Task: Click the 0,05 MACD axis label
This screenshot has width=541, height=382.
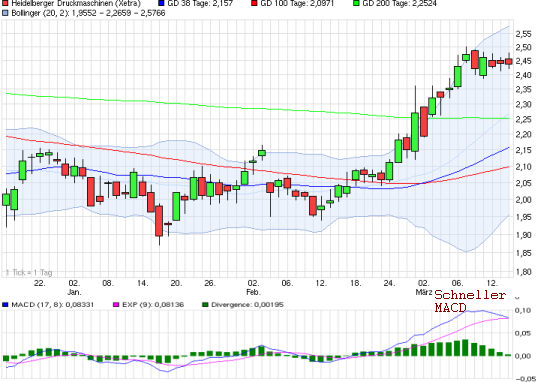Action: pyautogui.click(x=523, y=333)
